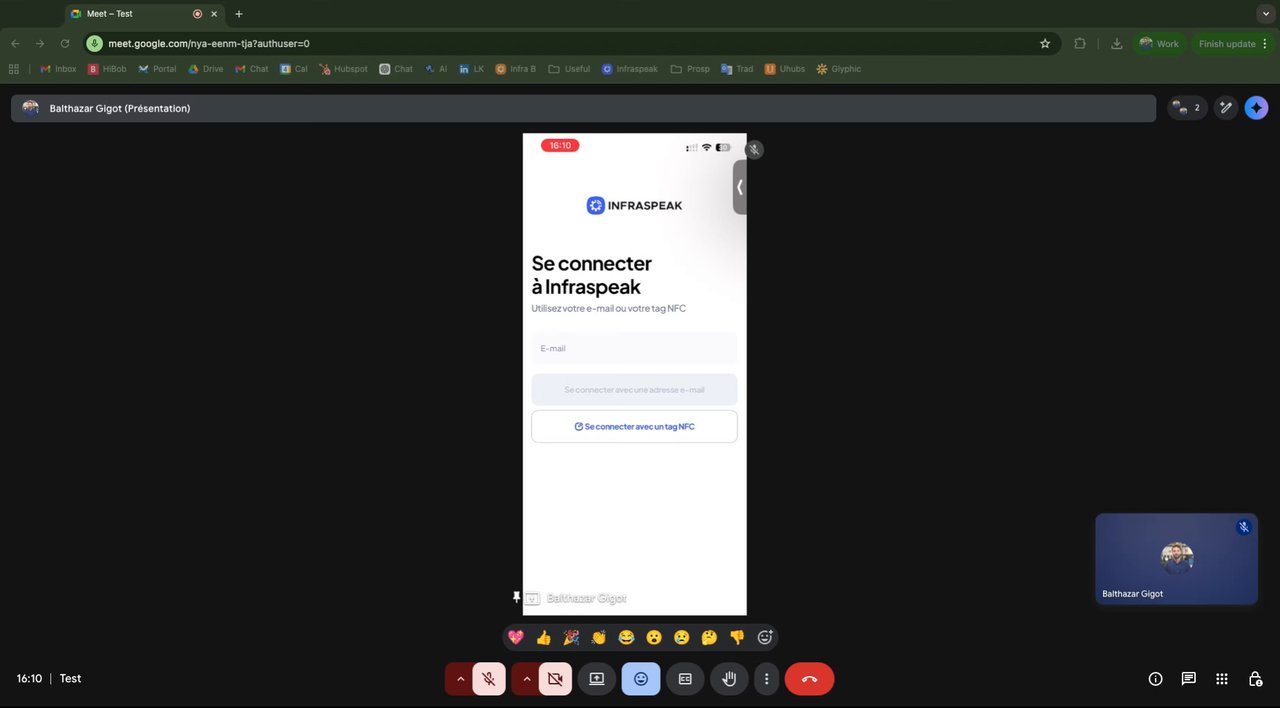Turn on closed captions
1280x708 pixels.
685,678
